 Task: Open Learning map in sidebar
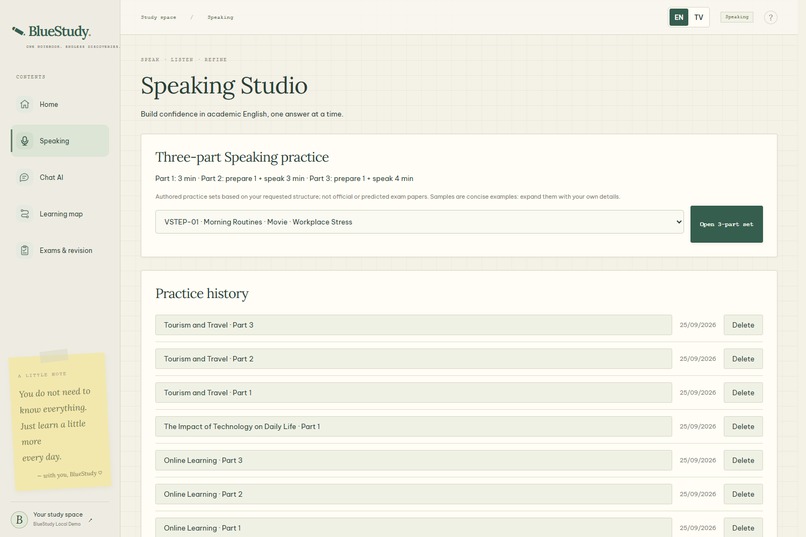click(60, 214)
